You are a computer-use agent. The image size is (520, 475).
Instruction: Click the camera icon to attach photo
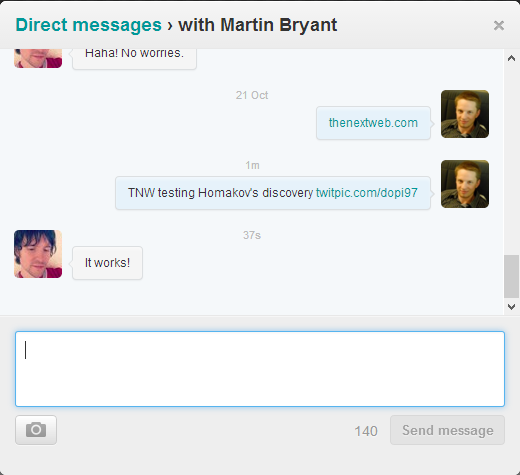coord(36,430)
